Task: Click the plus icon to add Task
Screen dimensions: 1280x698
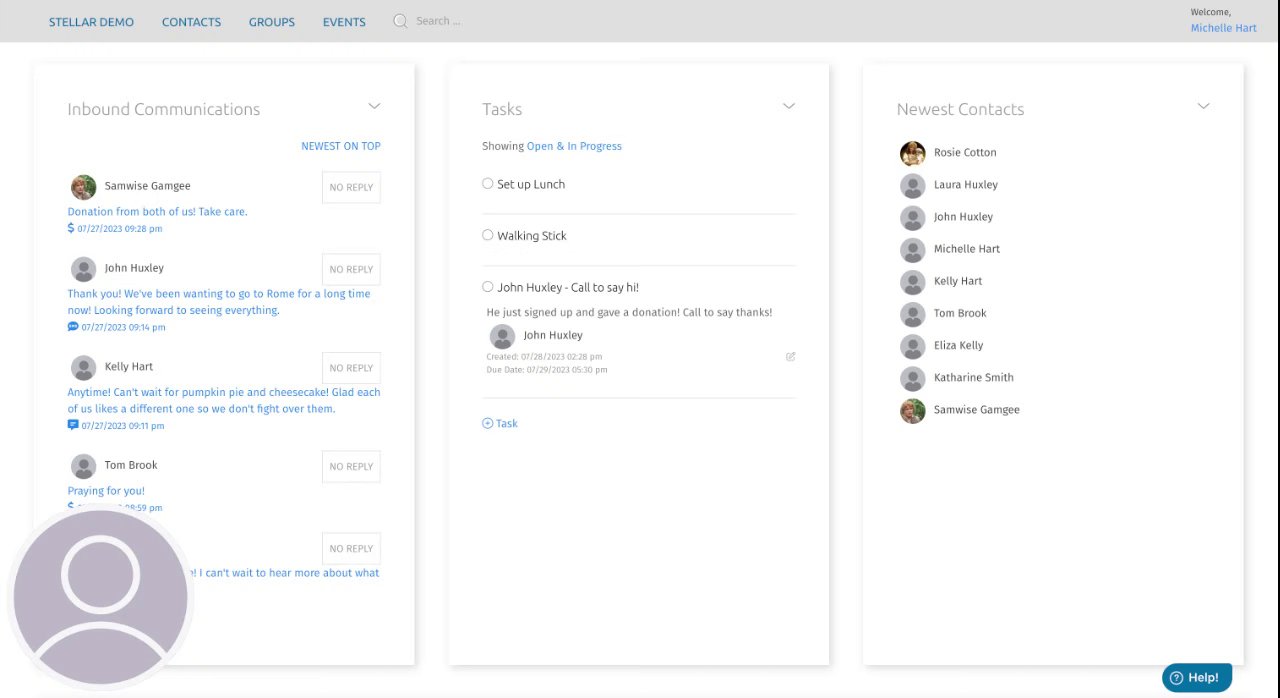Action: pyautogui.click(x=488, y=424)
